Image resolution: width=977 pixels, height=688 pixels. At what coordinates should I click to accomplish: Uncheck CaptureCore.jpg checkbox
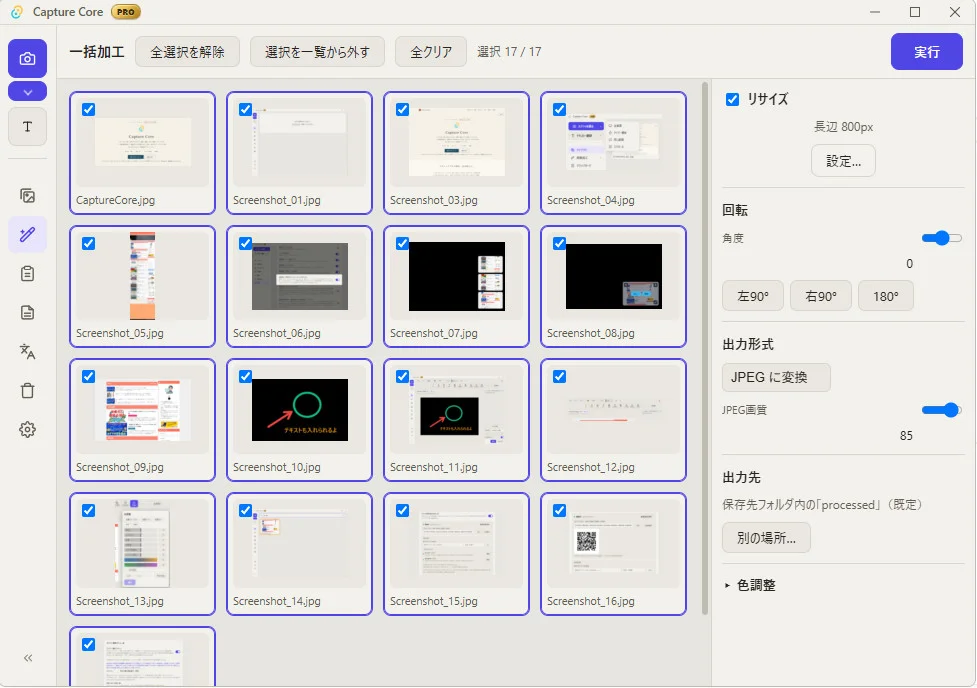tap(88, 110)
